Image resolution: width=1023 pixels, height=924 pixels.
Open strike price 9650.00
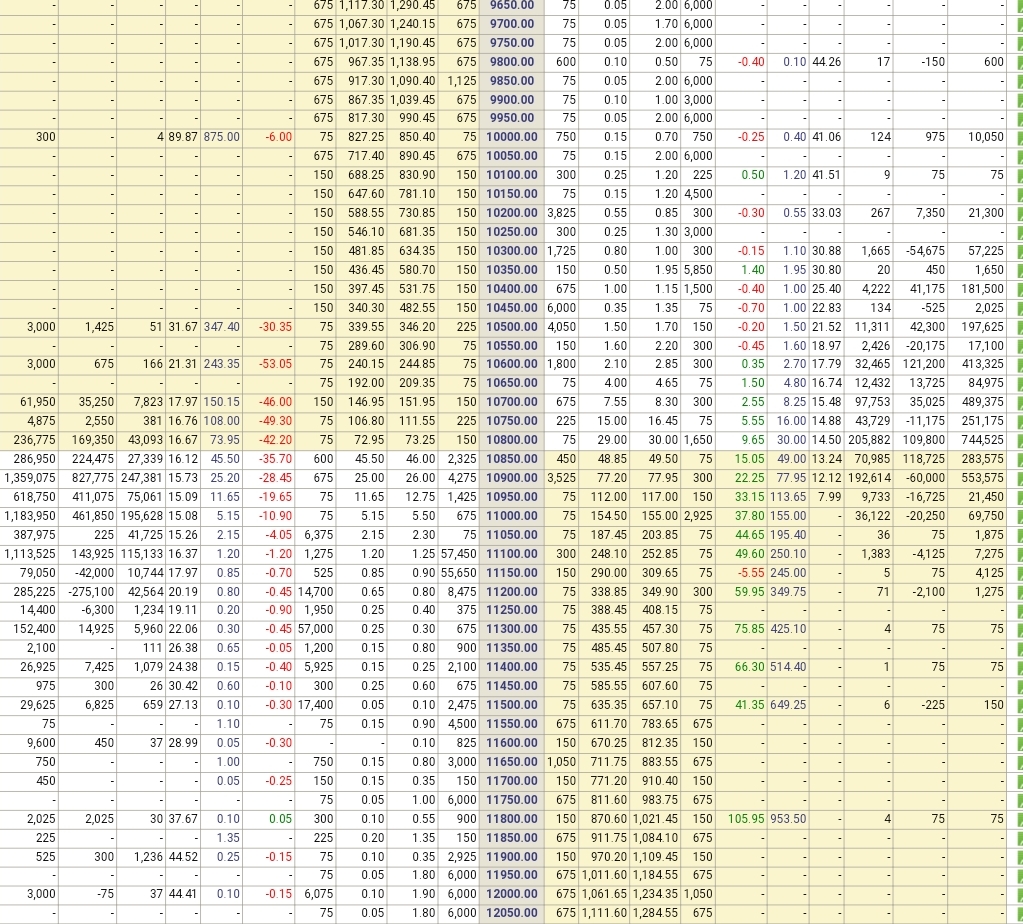(512, 5)
